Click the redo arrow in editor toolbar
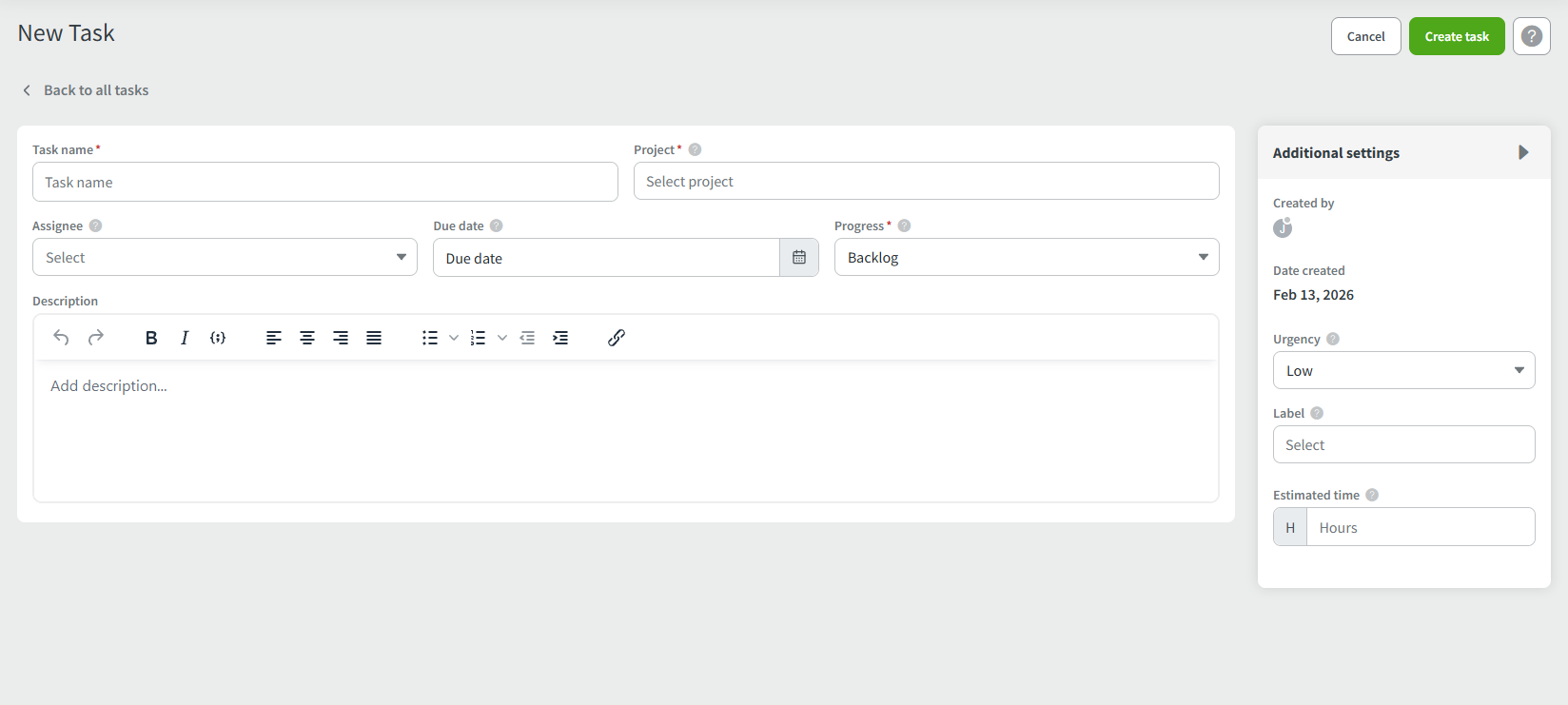 click(x=96, y=338)
